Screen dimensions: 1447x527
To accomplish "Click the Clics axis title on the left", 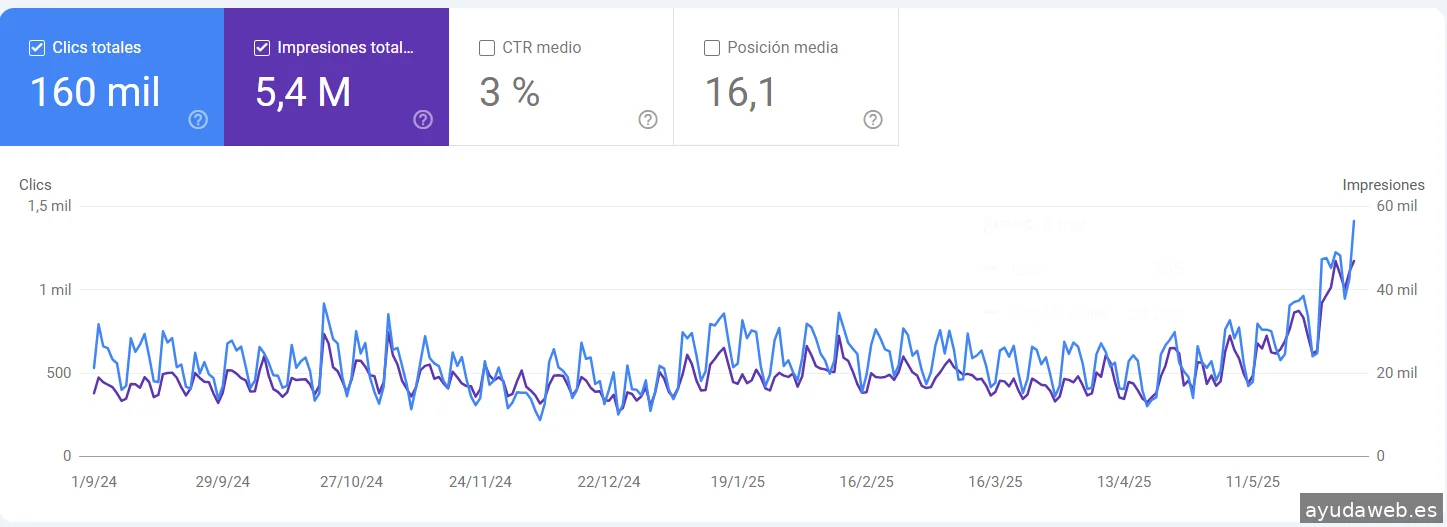I will 35,185.
